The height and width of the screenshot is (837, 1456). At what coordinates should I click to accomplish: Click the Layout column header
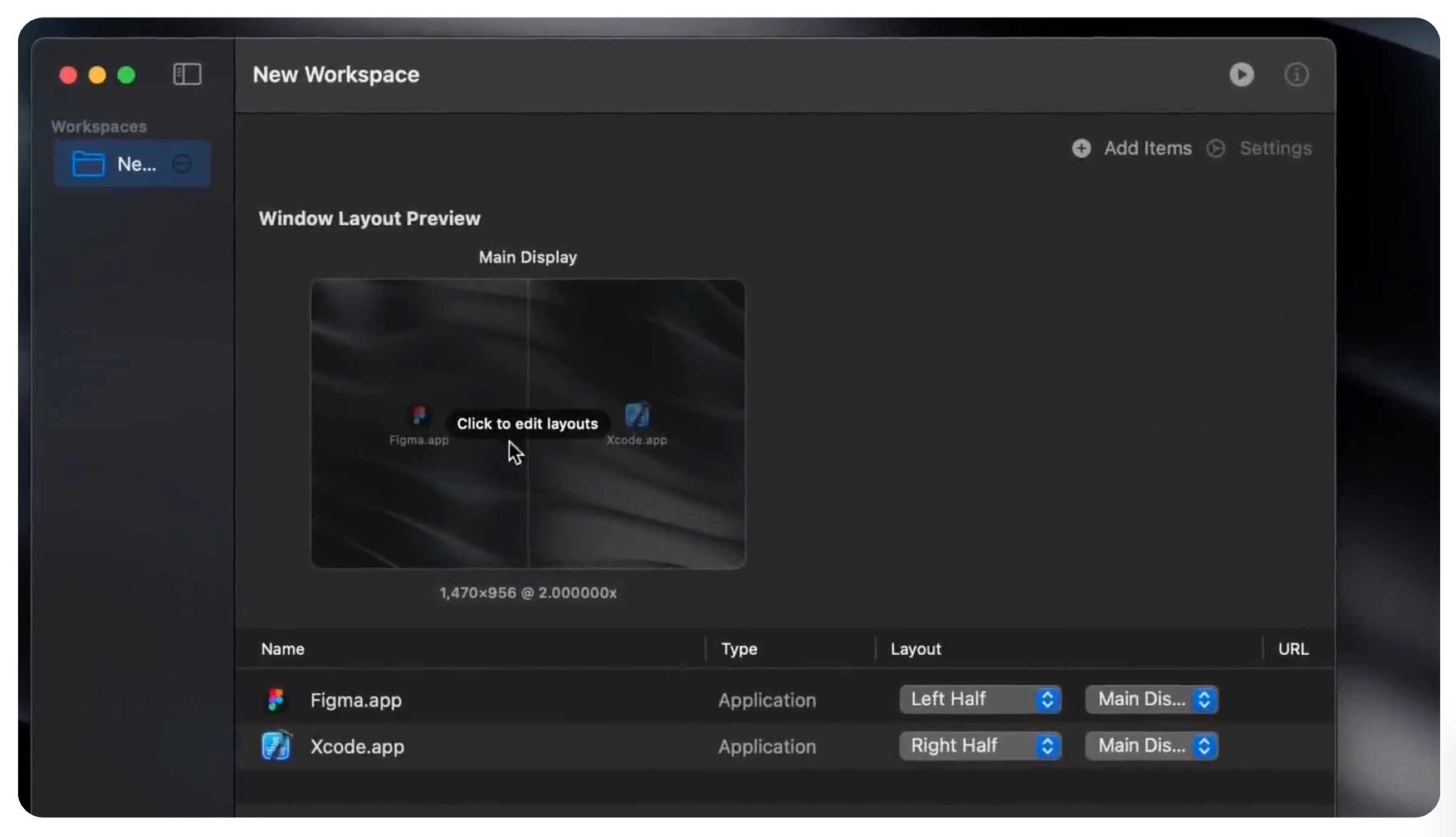pos(915,649)
